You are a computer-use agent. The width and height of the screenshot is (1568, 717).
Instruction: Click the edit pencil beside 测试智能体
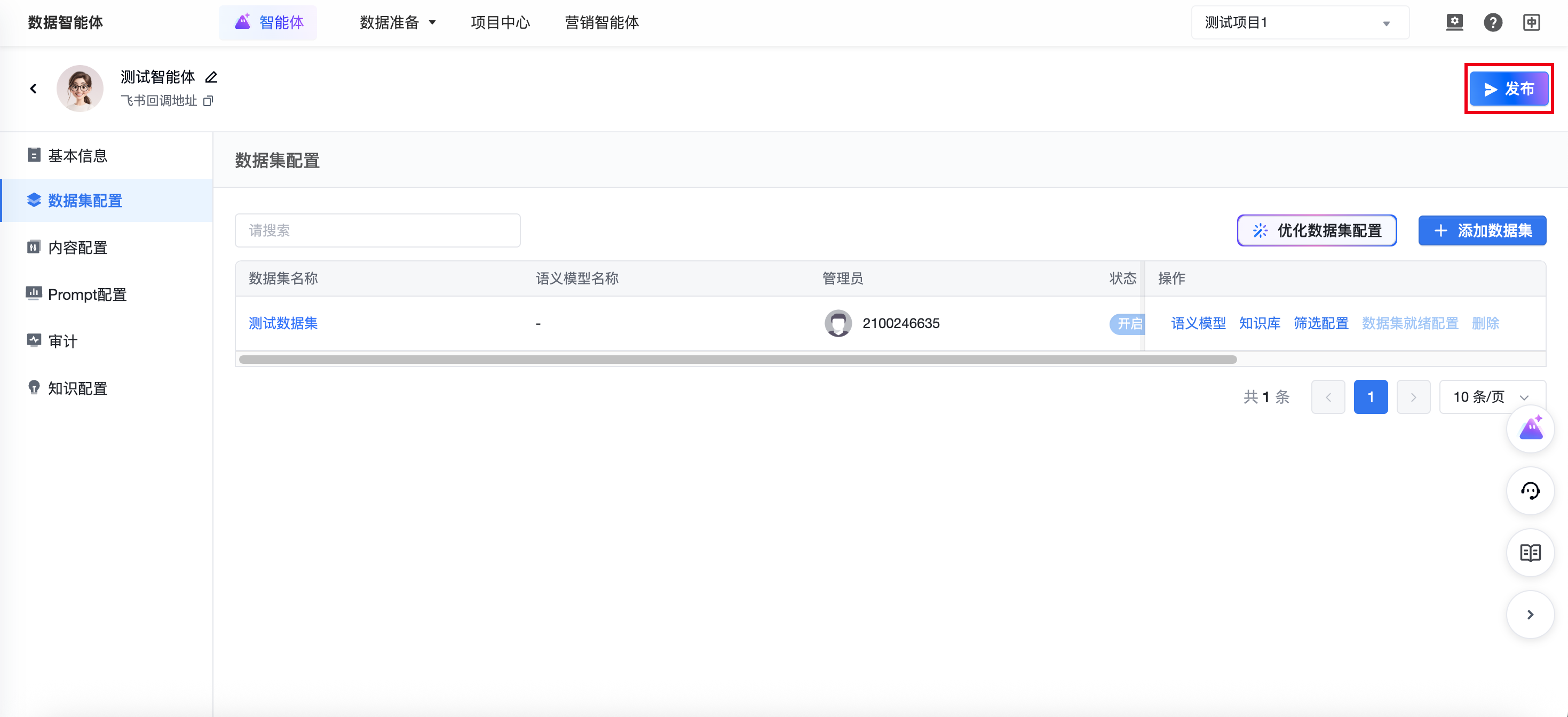click(211, 77)
